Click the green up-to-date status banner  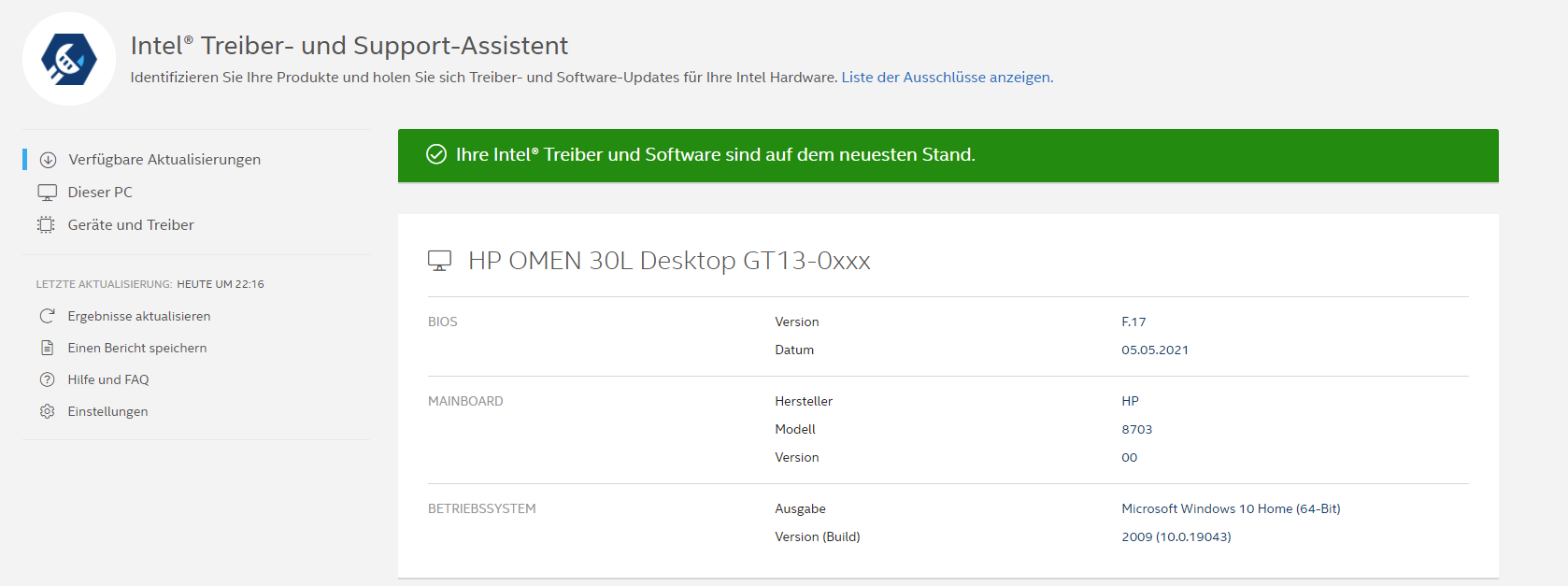click(x=948, y=155)
